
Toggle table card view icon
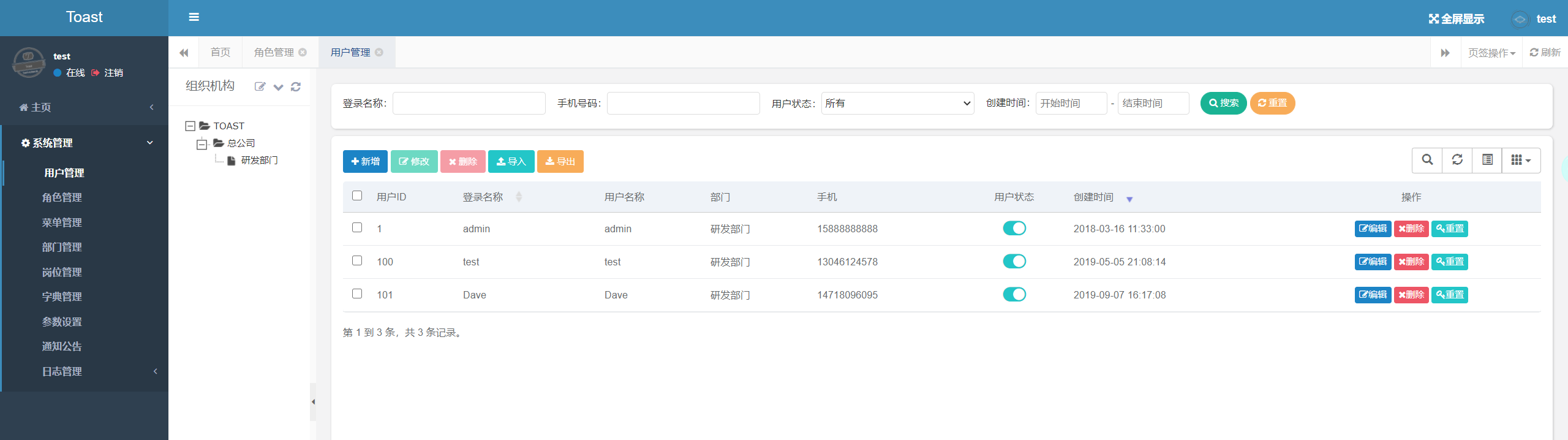coord(1487,160)
